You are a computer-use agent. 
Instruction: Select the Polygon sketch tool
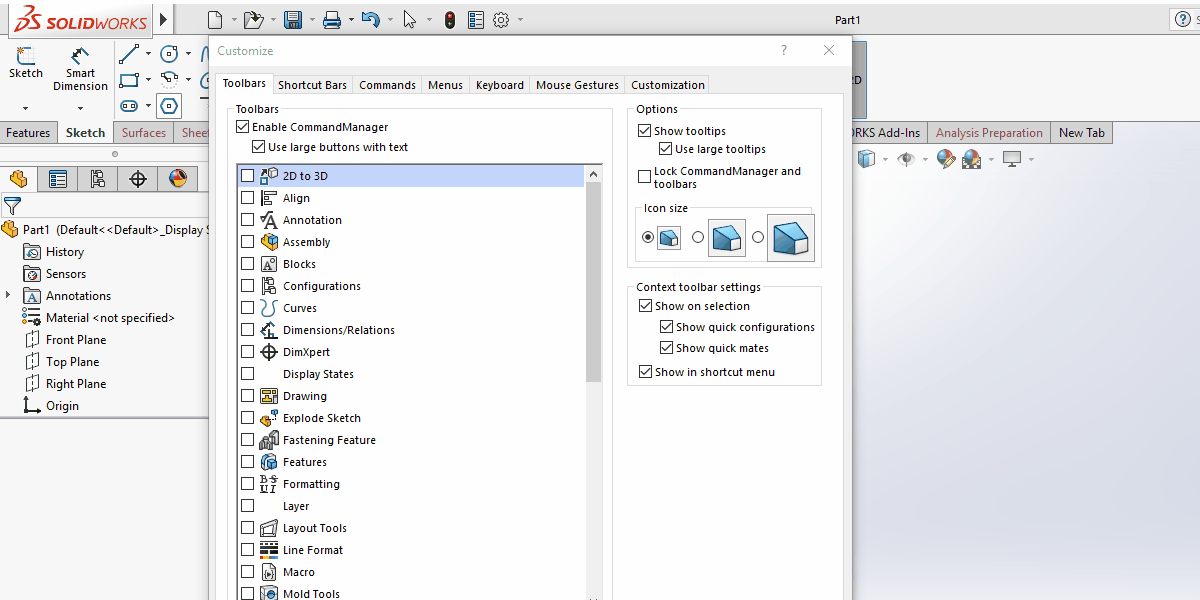(x=169, y=106)
